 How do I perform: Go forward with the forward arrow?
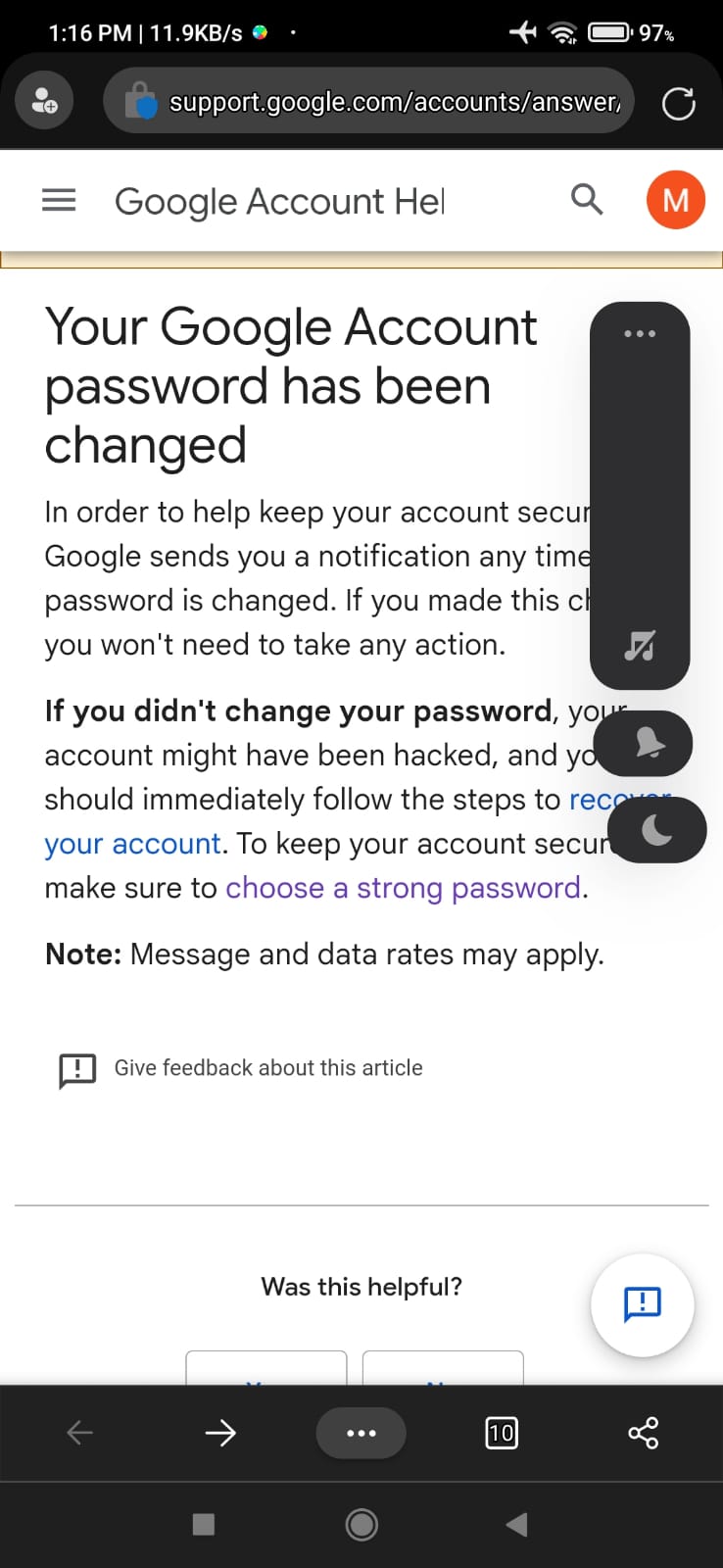(220, 1433)
